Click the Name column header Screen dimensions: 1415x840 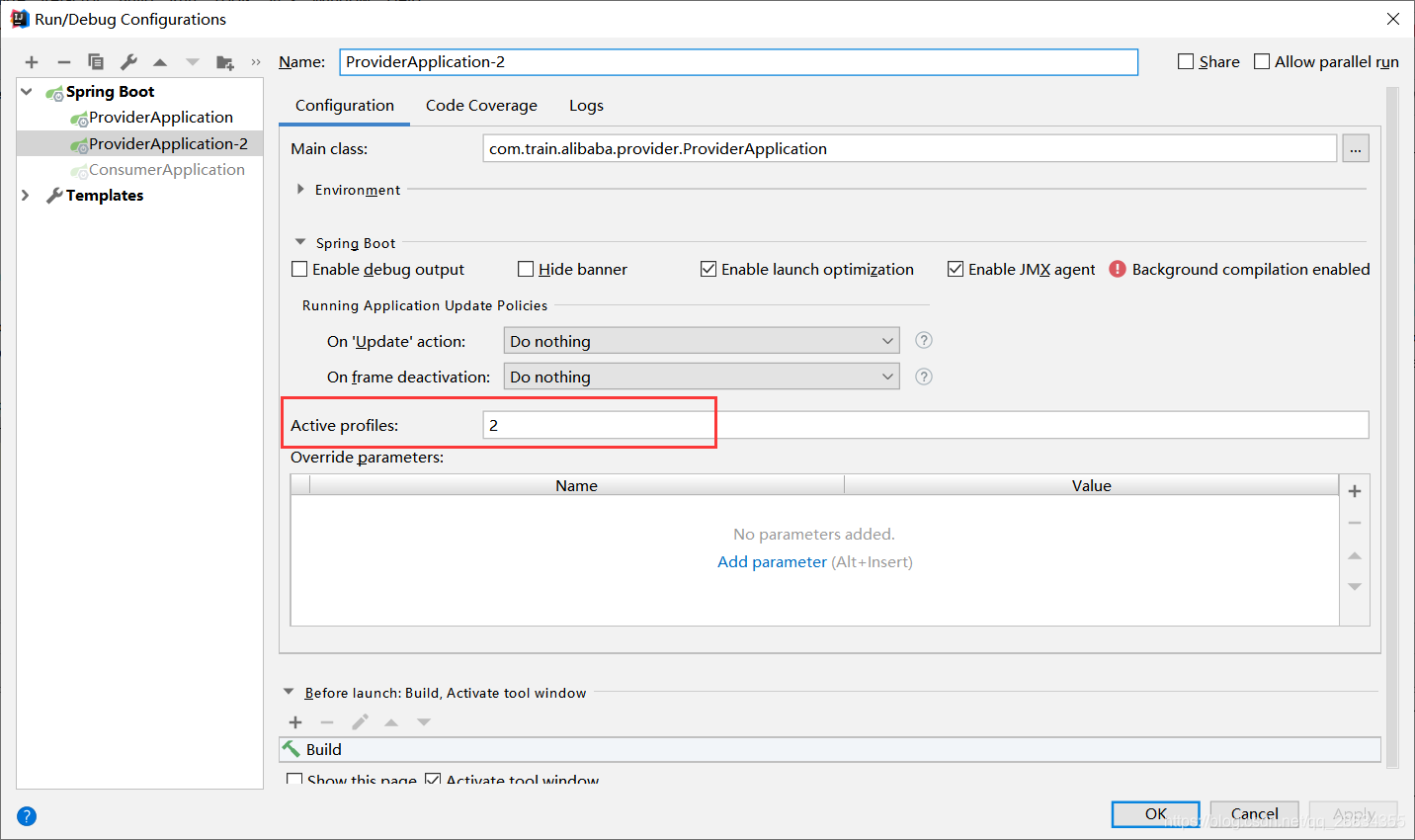pyautogui.click(x=577, y=485)
